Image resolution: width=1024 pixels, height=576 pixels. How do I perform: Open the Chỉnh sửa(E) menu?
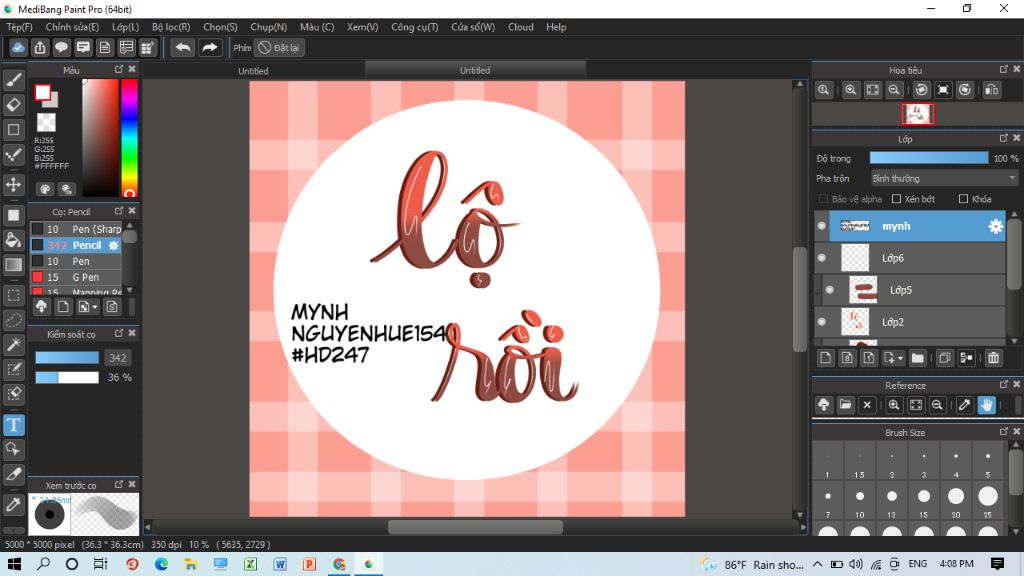click(72, 27)
